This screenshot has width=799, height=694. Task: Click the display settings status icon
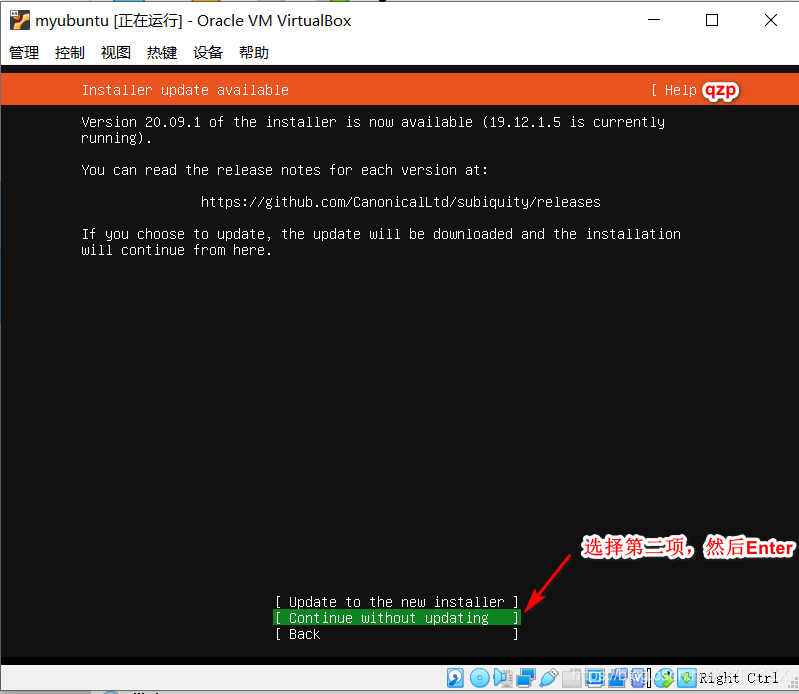click(594, 678)
